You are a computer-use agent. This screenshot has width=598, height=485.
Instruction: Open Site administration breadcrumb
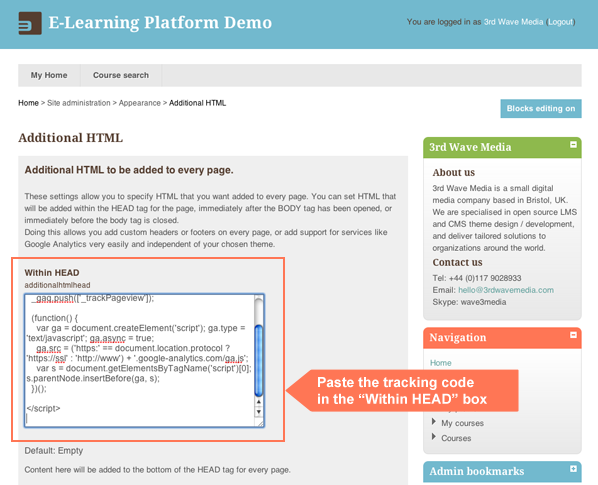click(x=79, y=103)
